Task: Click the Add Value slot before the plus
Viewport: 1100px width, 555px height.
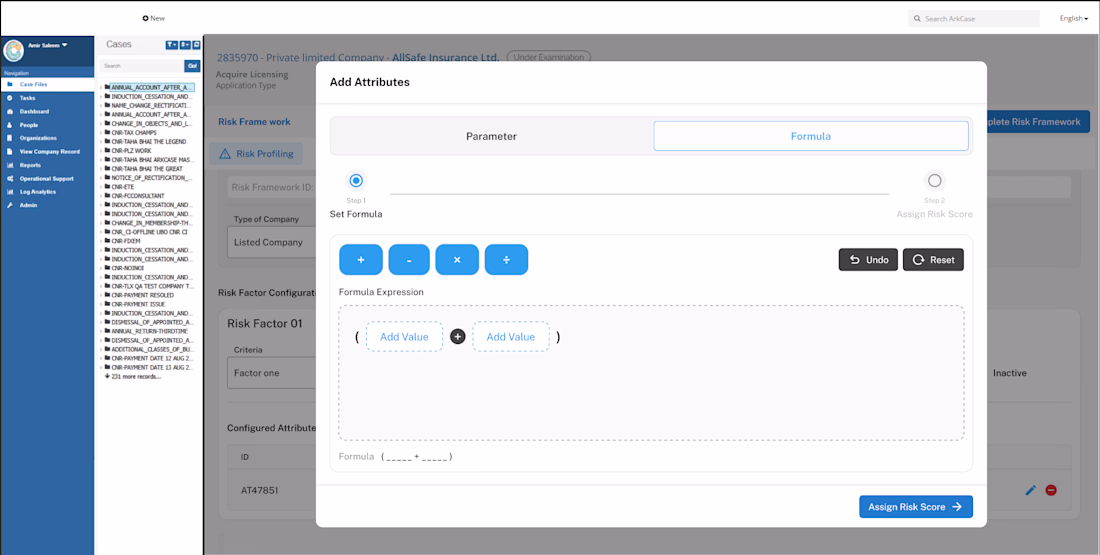Action: tap(404, 337)
